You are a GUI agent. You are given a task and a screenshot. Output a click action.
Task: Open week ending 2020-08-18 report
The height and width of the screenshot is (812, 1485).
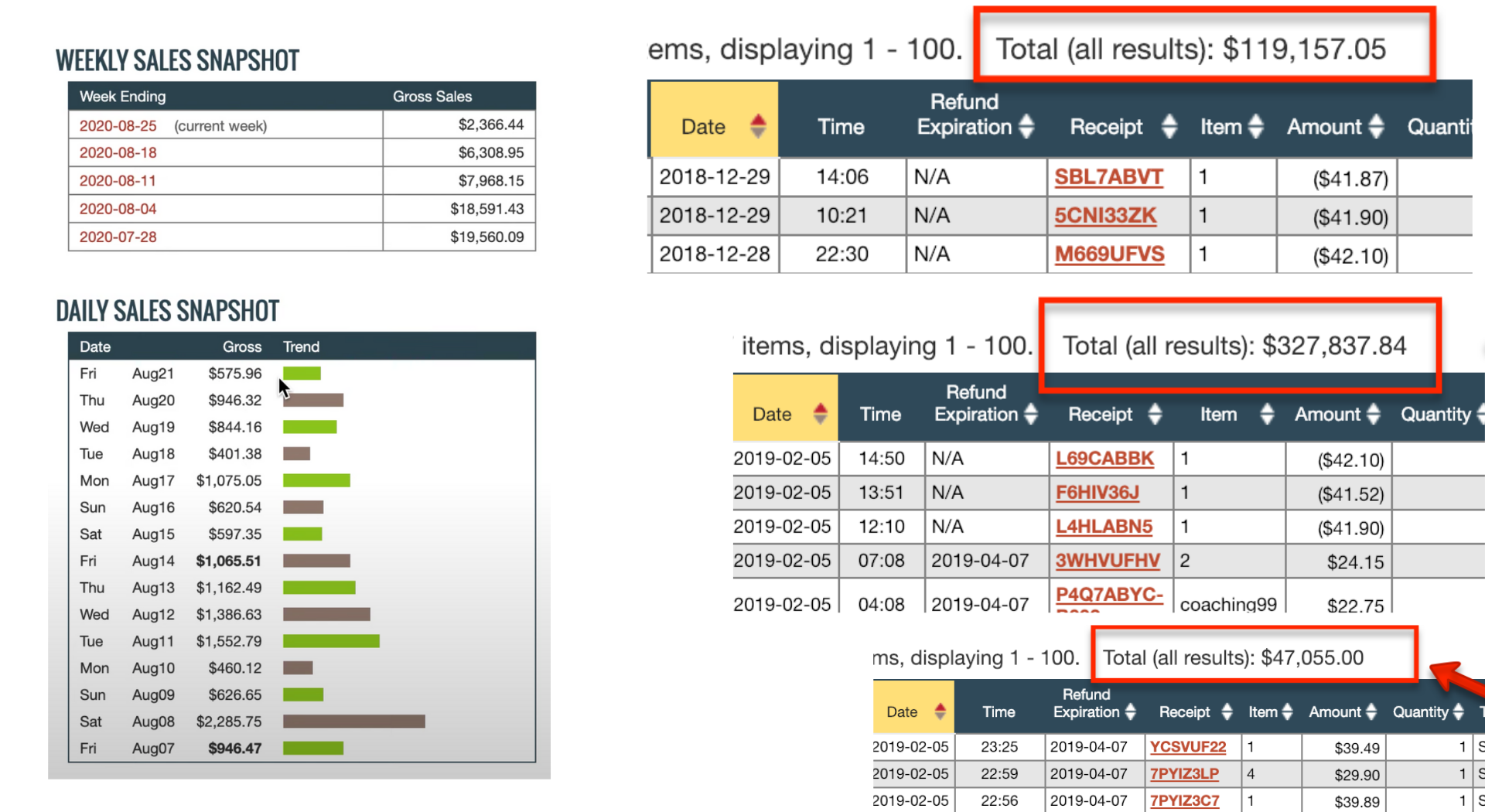coord(118,153)
